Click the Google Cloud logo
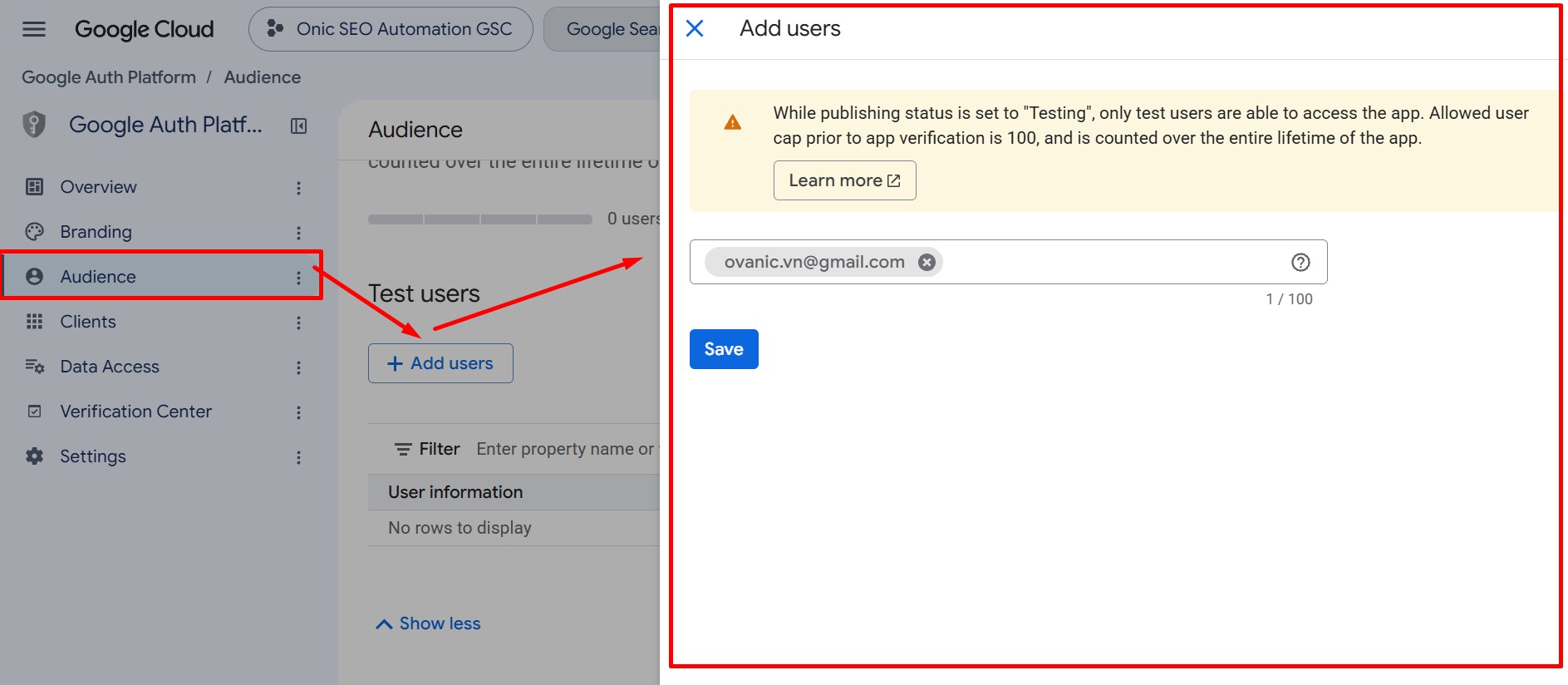This screenshot has height=685, width=1568. 144,29
